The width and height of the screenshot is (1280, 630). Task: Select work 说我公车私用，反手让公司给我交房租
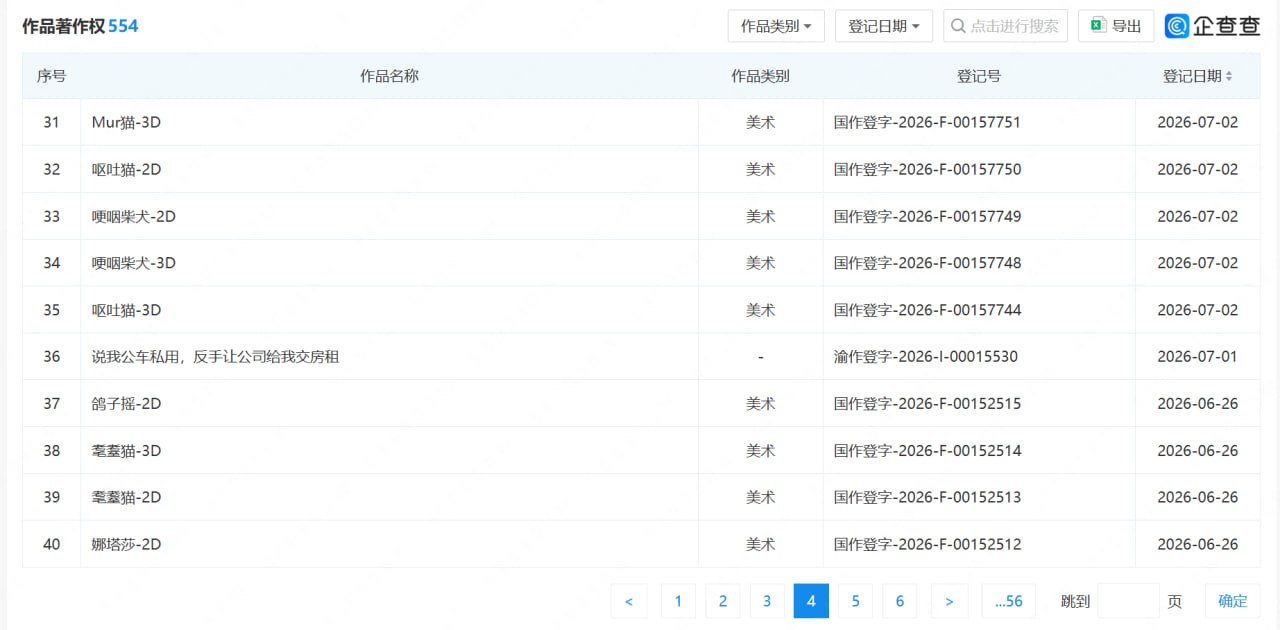[215, 356]
